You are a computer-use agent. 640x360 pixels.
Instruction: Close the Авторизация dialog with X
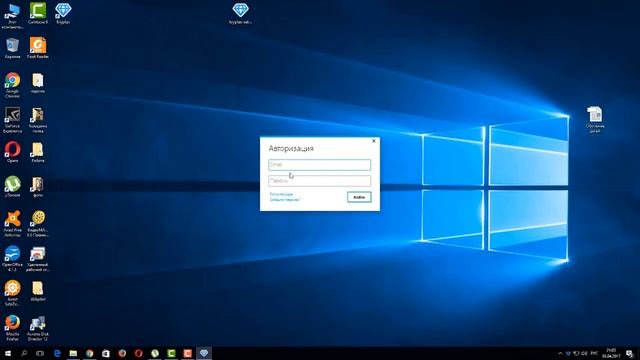tap(374, 141)
